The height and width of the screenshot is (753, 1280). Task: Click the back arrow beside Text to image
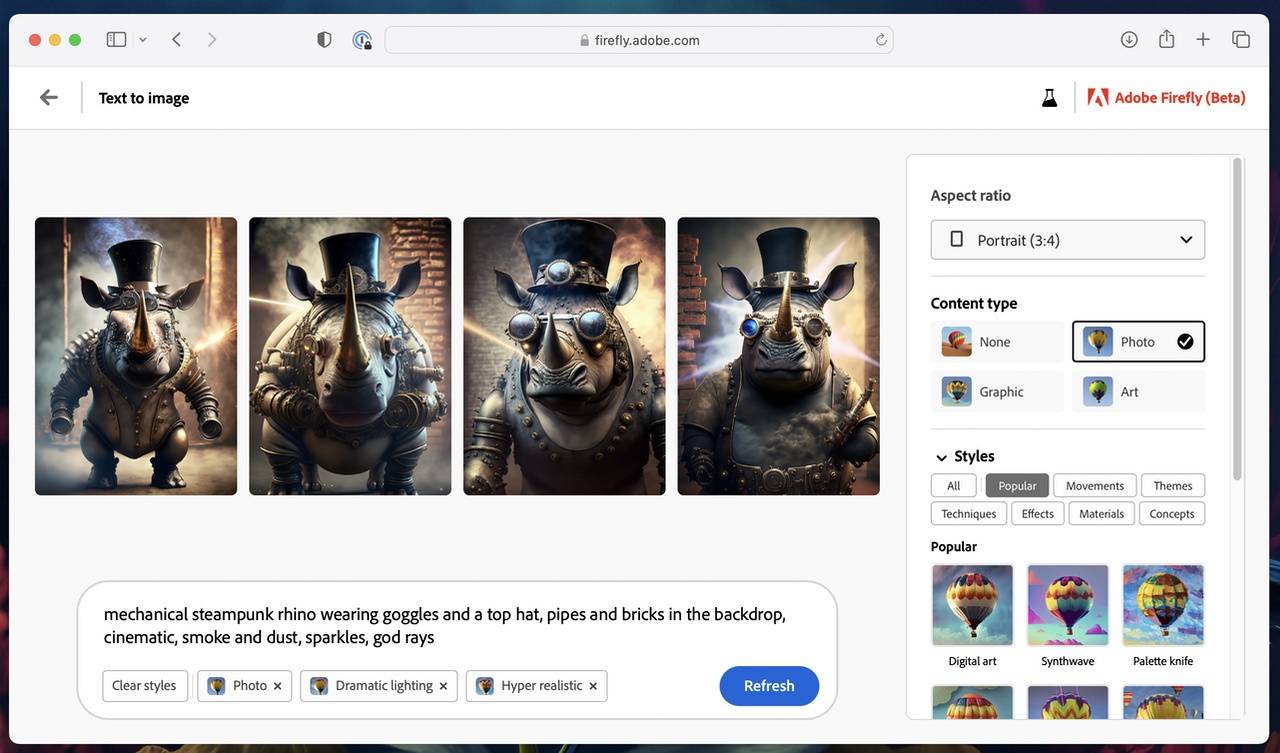pyautogui.click(x=48, y=97)
